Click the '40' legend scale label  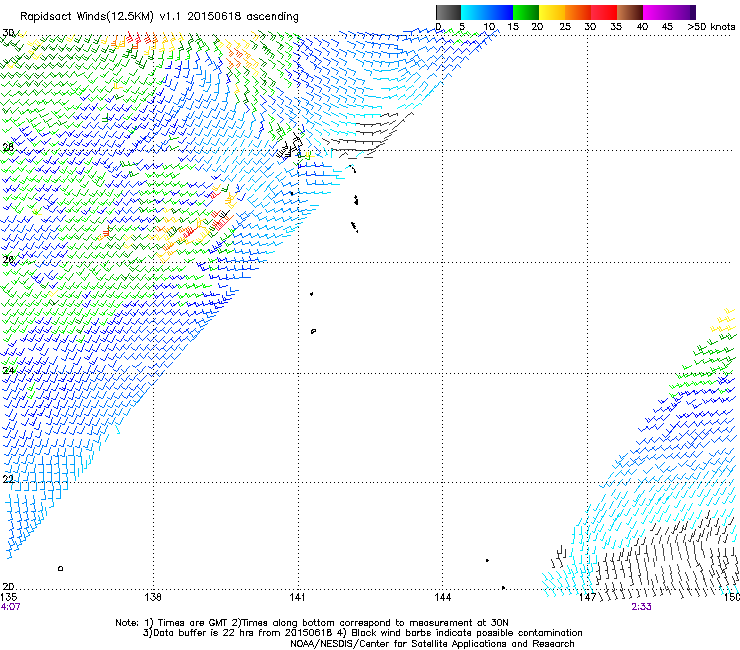pos(642,27)
